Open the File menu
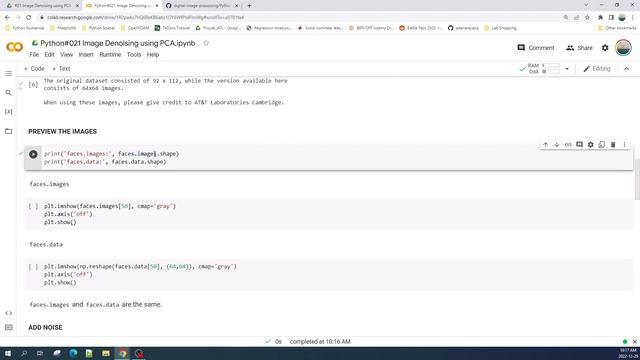The width and height of the screenshot is (640, 360). pyautogui.click(x=34, y=54)
